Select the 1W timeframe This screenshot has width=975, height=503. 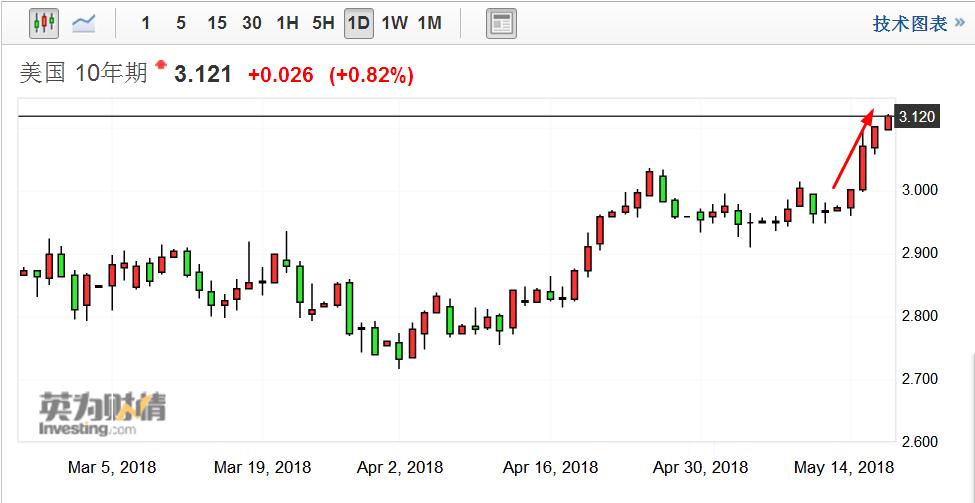(395, 24)
